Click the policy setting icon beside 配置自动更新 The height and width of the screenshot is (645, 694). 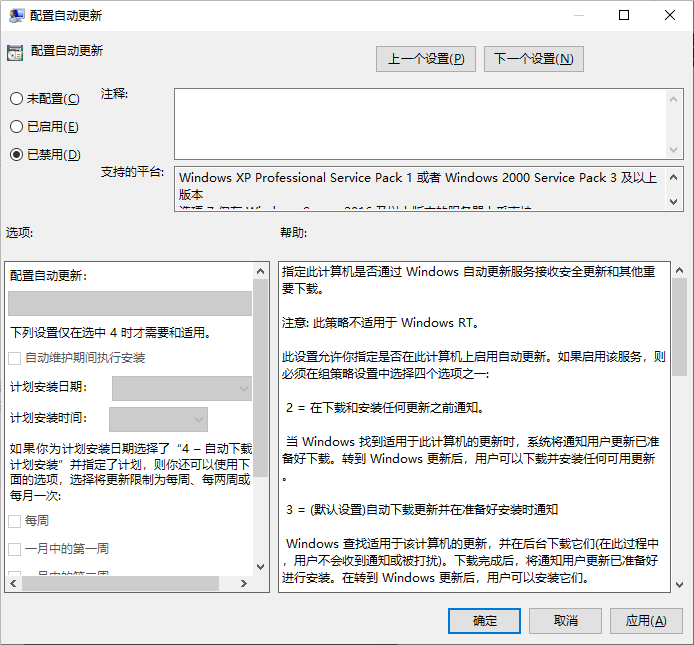pyautogui.click(x=15, y=53)
